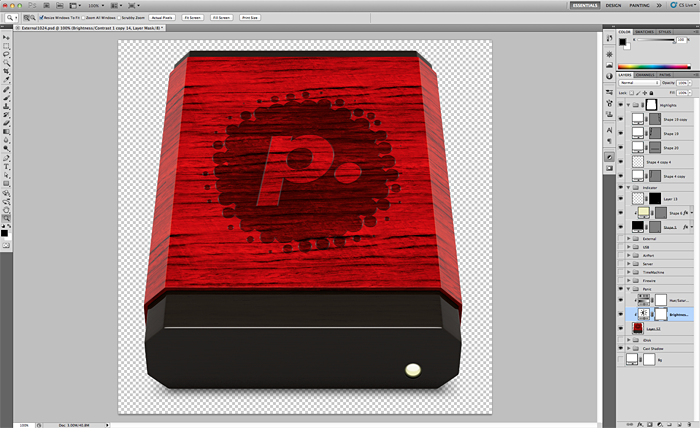Select the Eyedropper tool
The width and height of the screenshot is (700, 428).
(6, 80)
